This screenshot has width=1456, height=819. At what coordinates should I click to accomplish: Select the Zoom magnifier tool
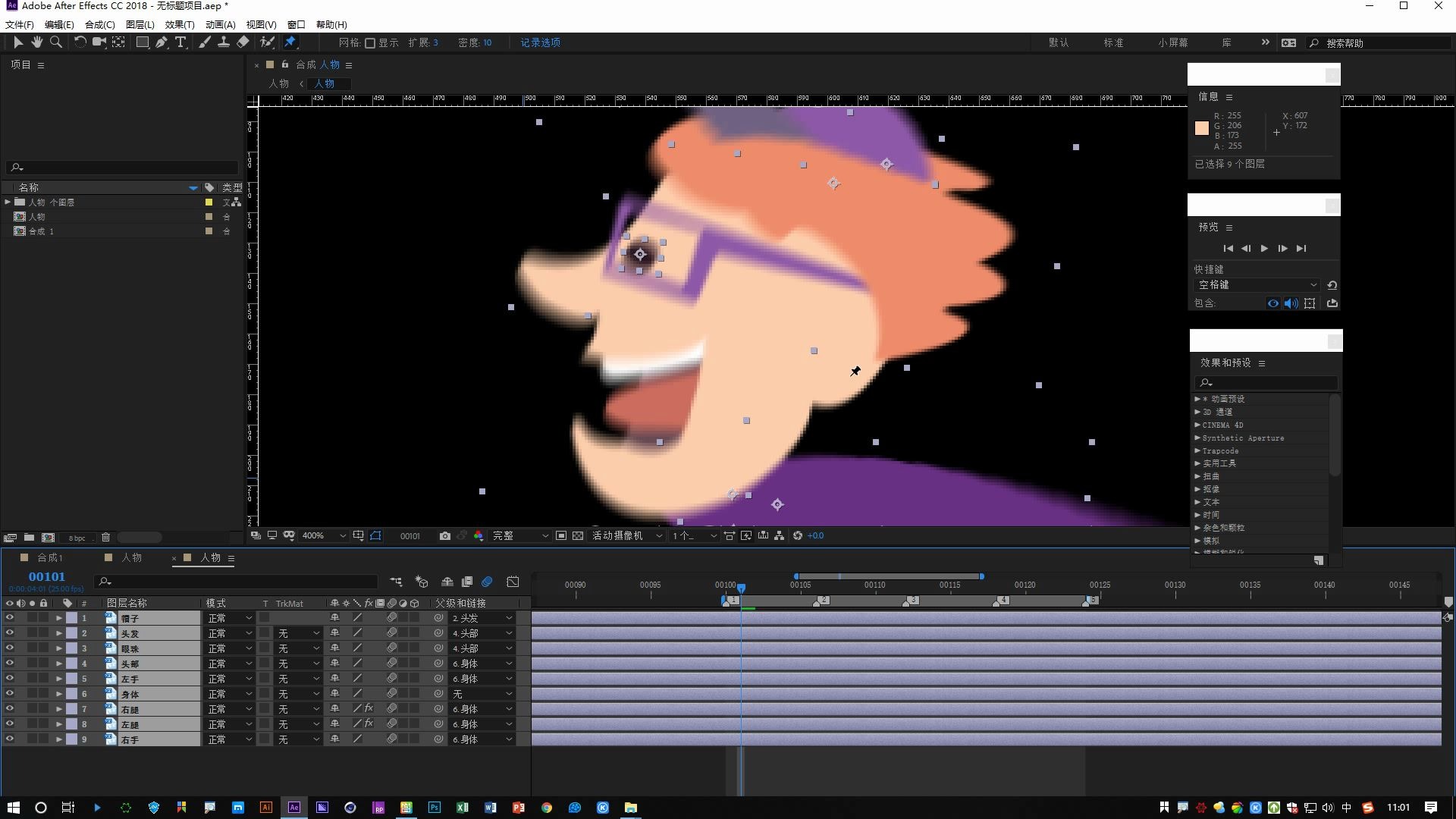55,42
